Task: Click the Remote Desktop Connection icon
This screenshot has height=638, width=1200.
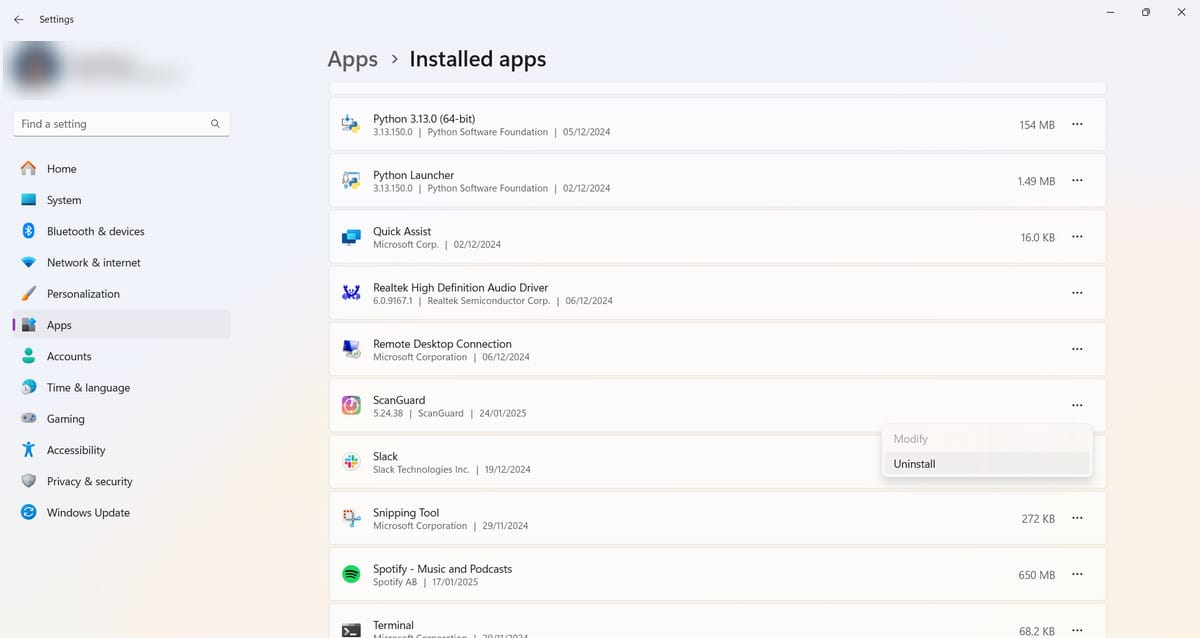Action: tap(351, 349)
